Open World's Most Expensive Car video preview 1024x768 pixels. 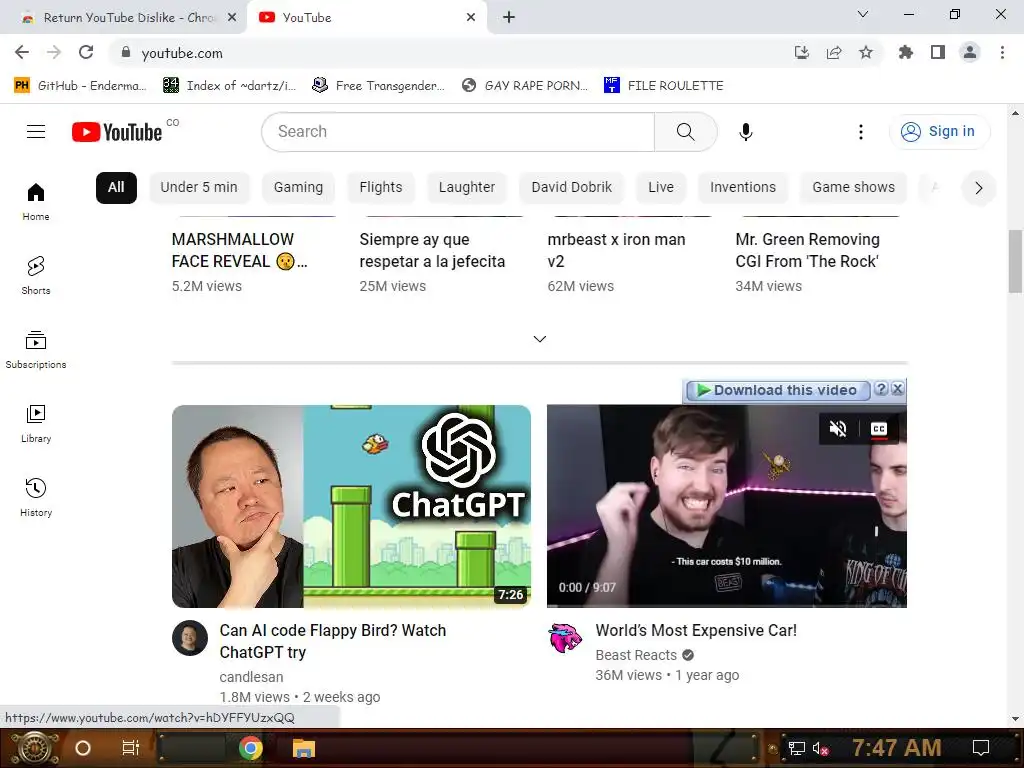pos(727,506)
